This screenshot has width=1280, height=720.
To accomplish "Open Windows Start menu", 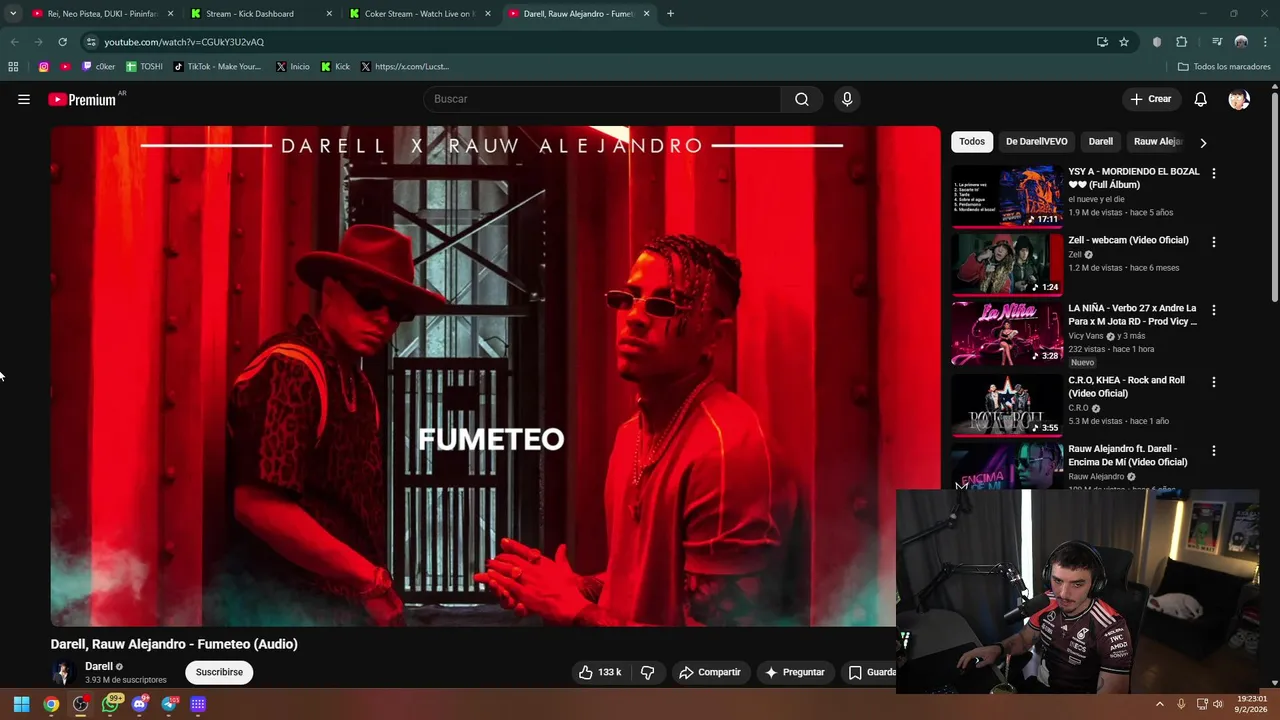I will (x=21, y=704).
